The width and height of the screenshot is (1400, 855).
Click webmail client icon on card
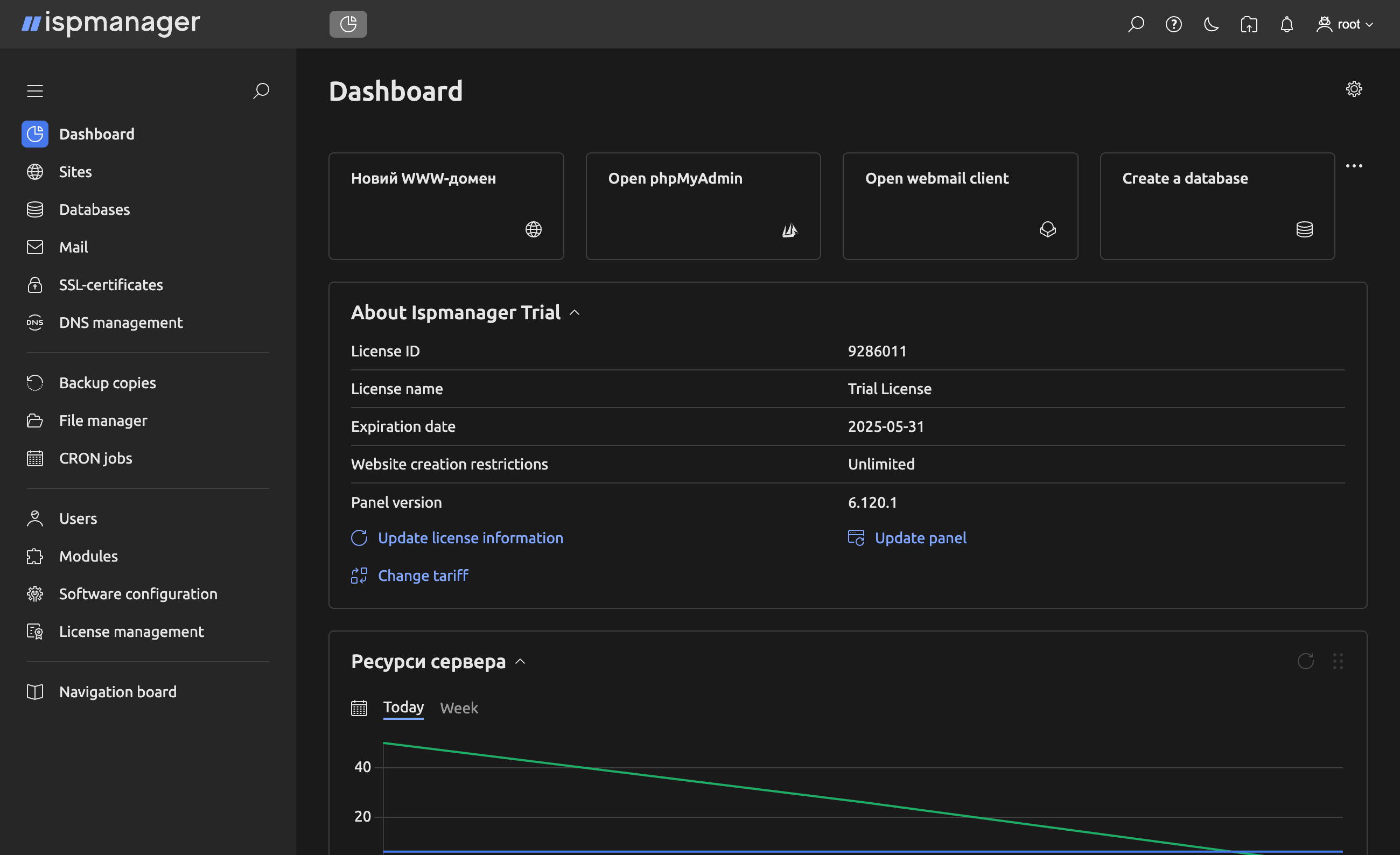[1047, 229]
